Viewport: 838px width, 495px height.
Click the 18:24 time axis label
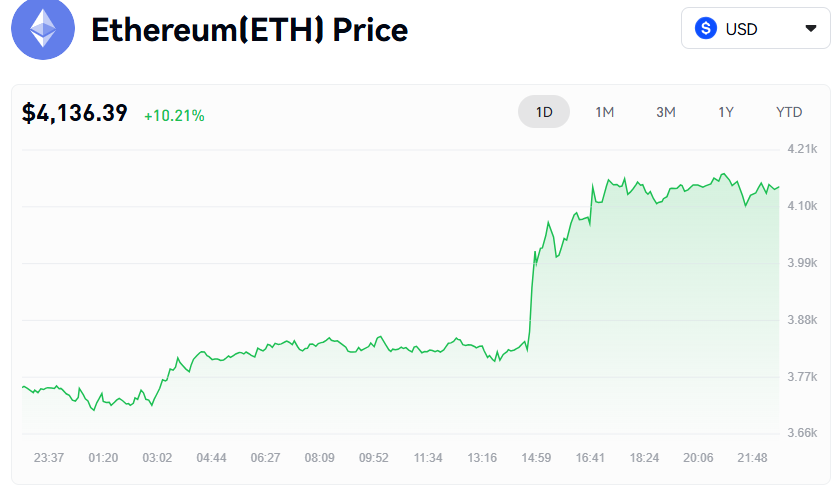coord(644,458)
